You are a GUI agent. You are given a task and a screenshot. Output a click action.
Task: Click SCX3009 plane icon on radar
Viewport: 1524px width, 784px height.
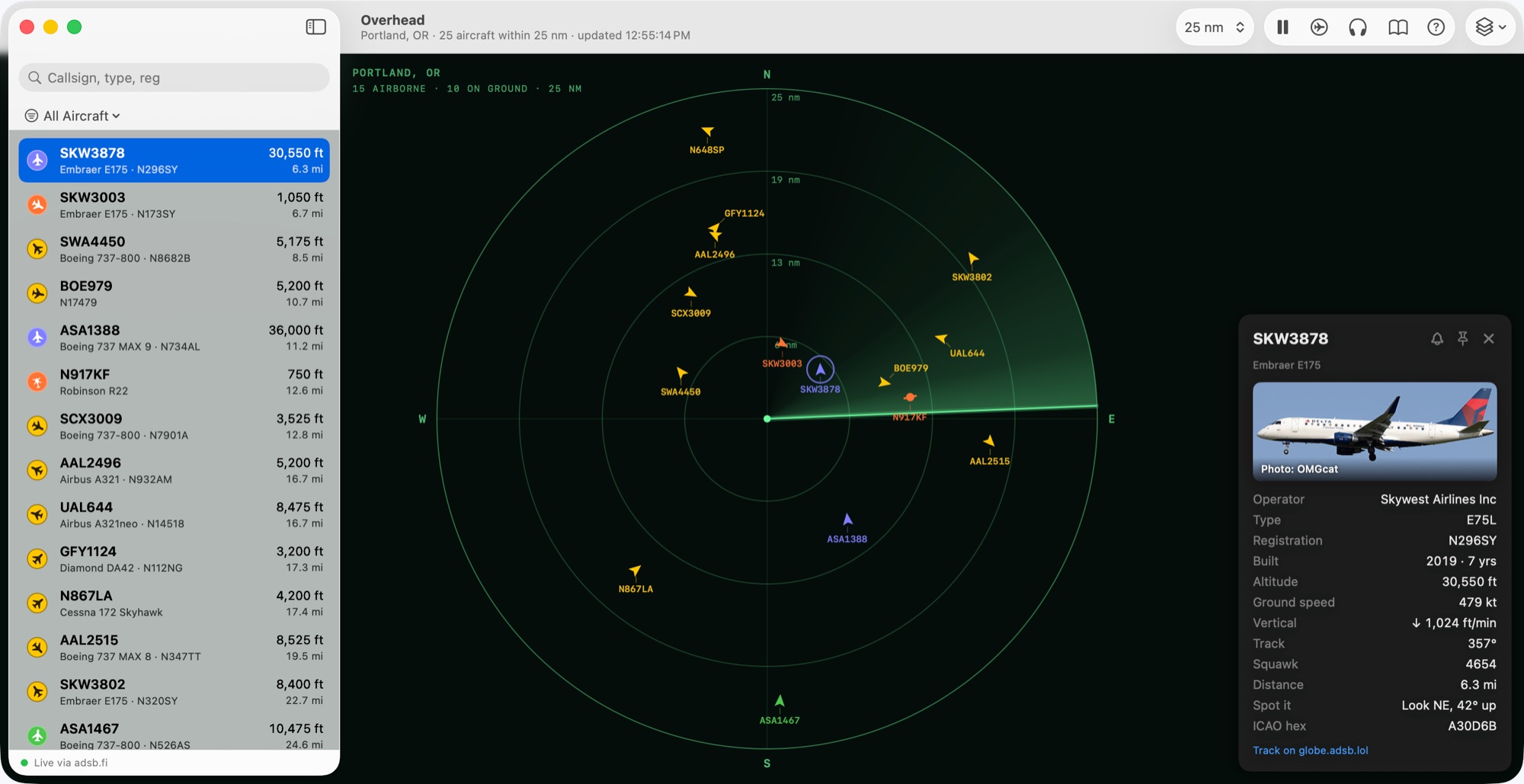point(690,293)
